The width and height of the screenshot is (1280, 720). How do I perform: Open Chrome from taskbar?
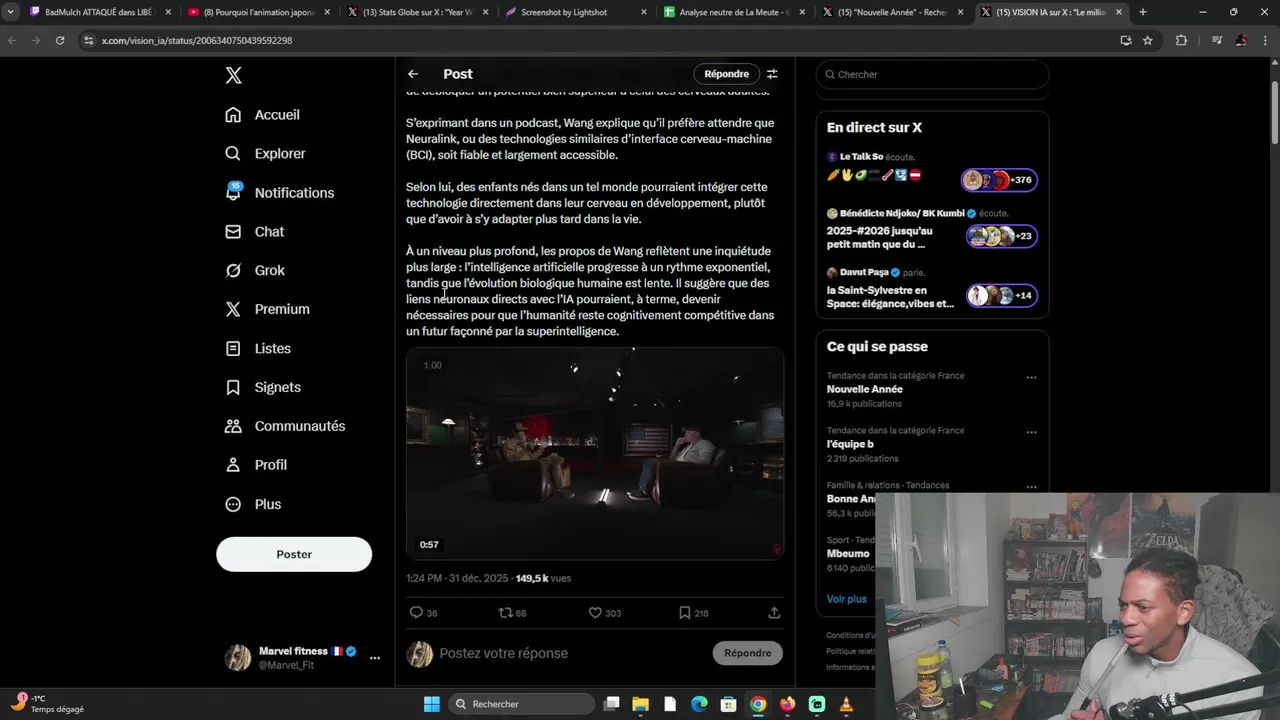coord(758,704)
